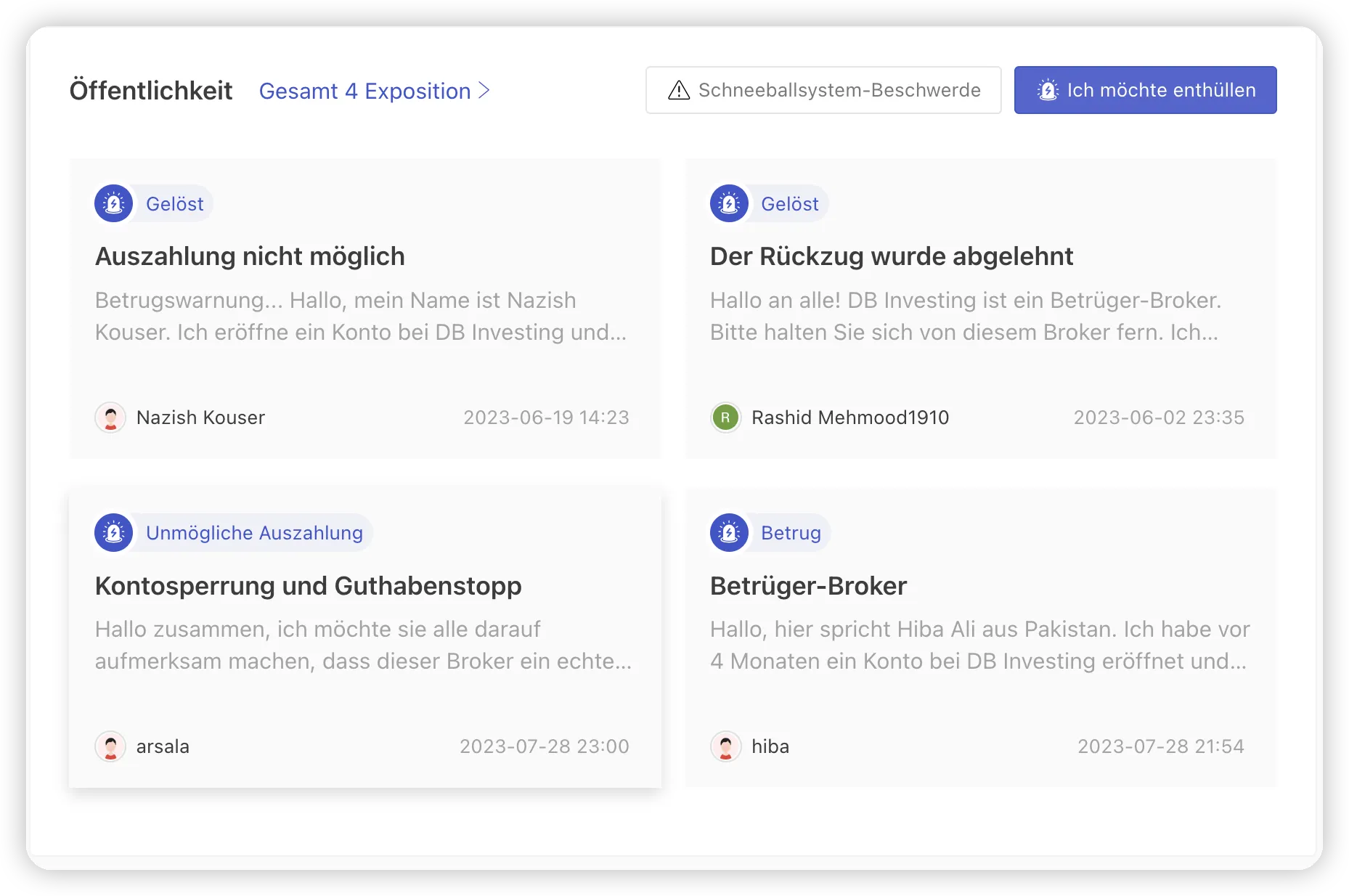Open Rashid Mehmood1910's green avatar
This screenshot has height=896, width=1349.
click(x=725, y=418)
